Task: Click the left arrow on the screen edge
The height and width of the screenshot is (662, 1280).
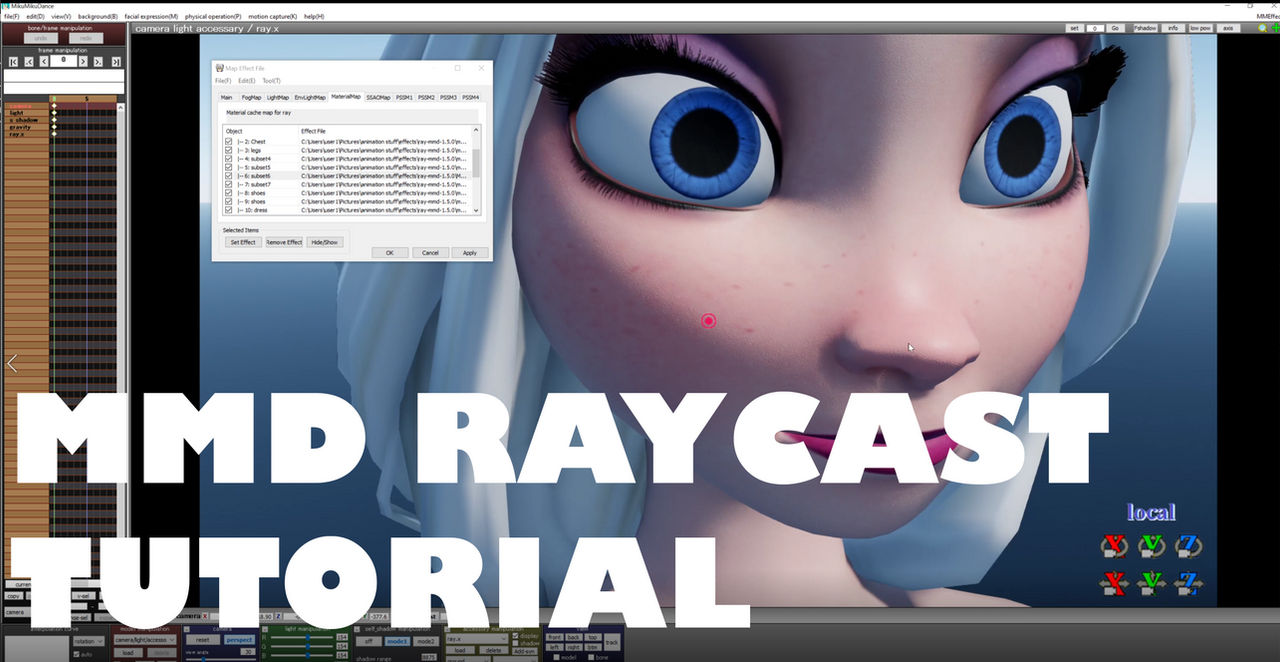Action: coord(12,363)
